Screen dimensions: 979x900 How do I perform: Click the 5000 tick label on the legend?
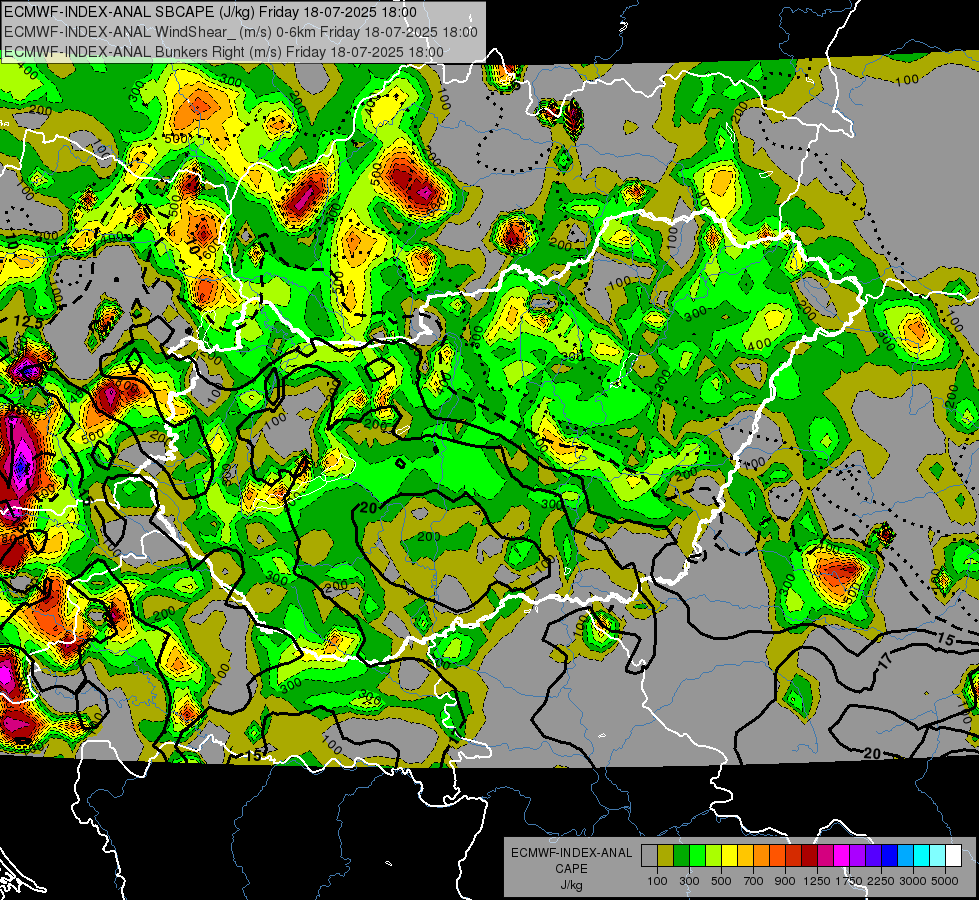pyautogui.click(x=945, y=881)
